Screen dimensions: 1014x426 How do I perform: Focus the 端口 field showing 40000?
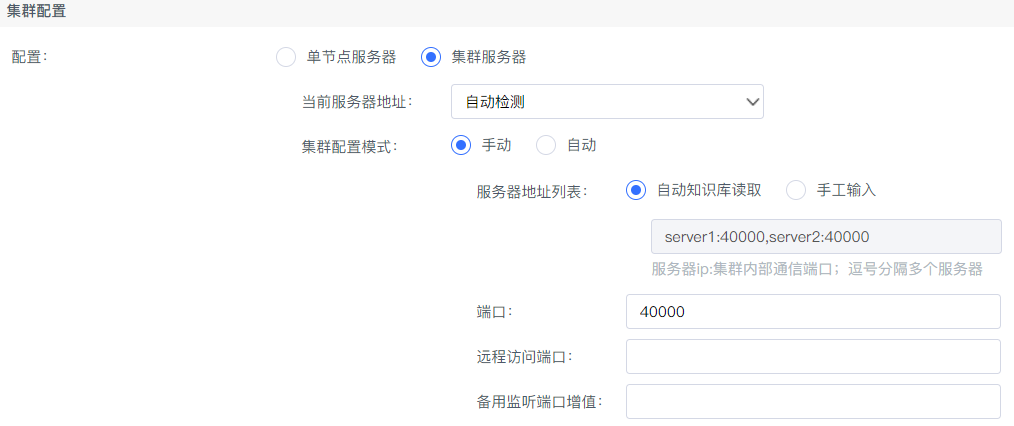coord(813,312)
